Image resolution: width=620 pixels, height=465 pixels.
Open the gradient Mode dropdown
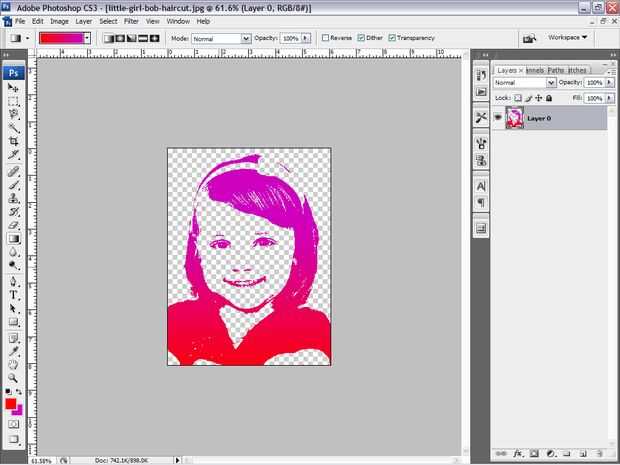[219, 38]
